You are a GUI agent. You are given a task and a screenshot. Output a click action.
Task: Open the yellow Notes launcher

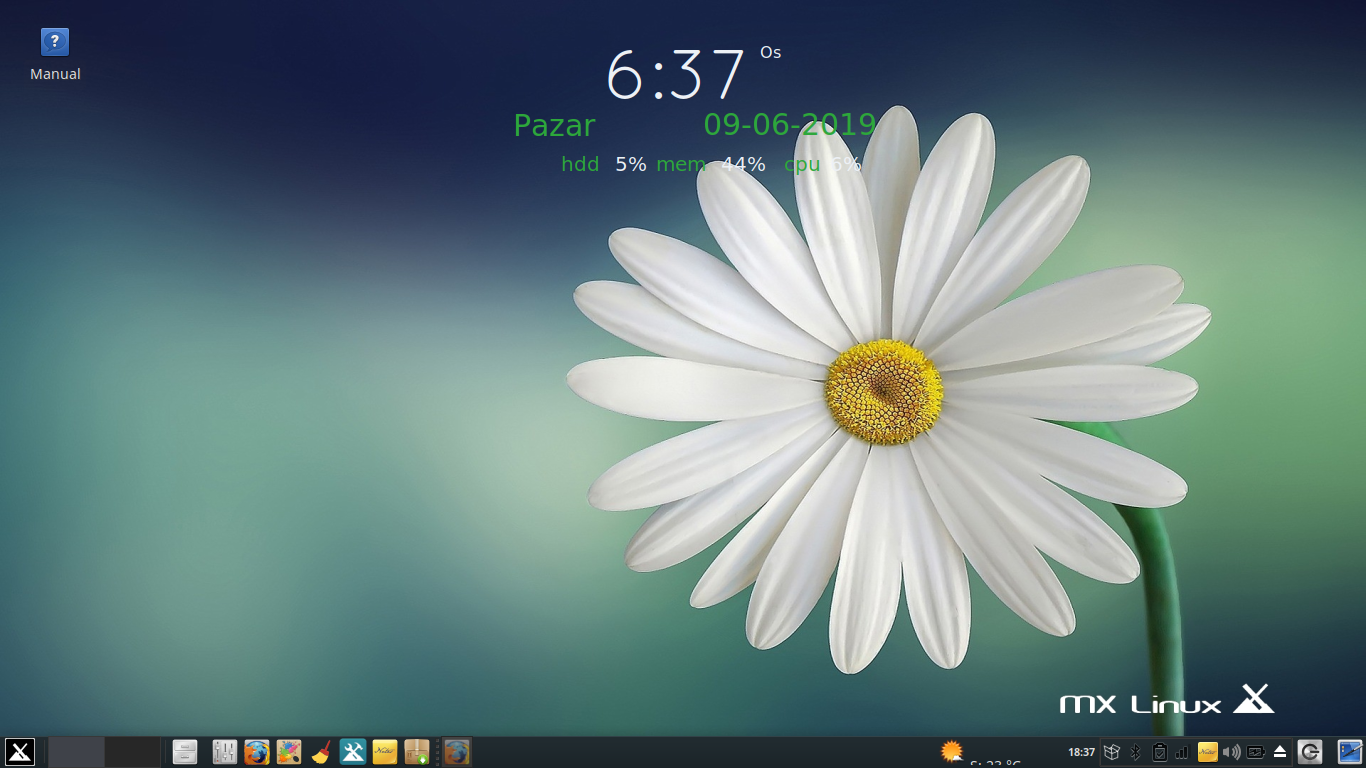(x=385, y=752)
